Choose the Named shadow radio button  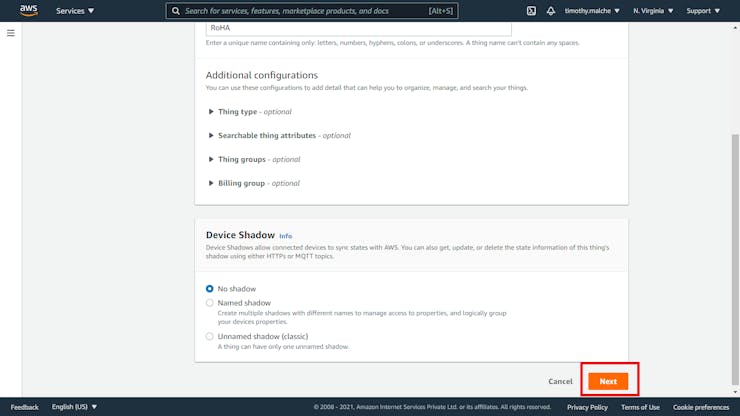pyautogui.click(x=210, y=303)
